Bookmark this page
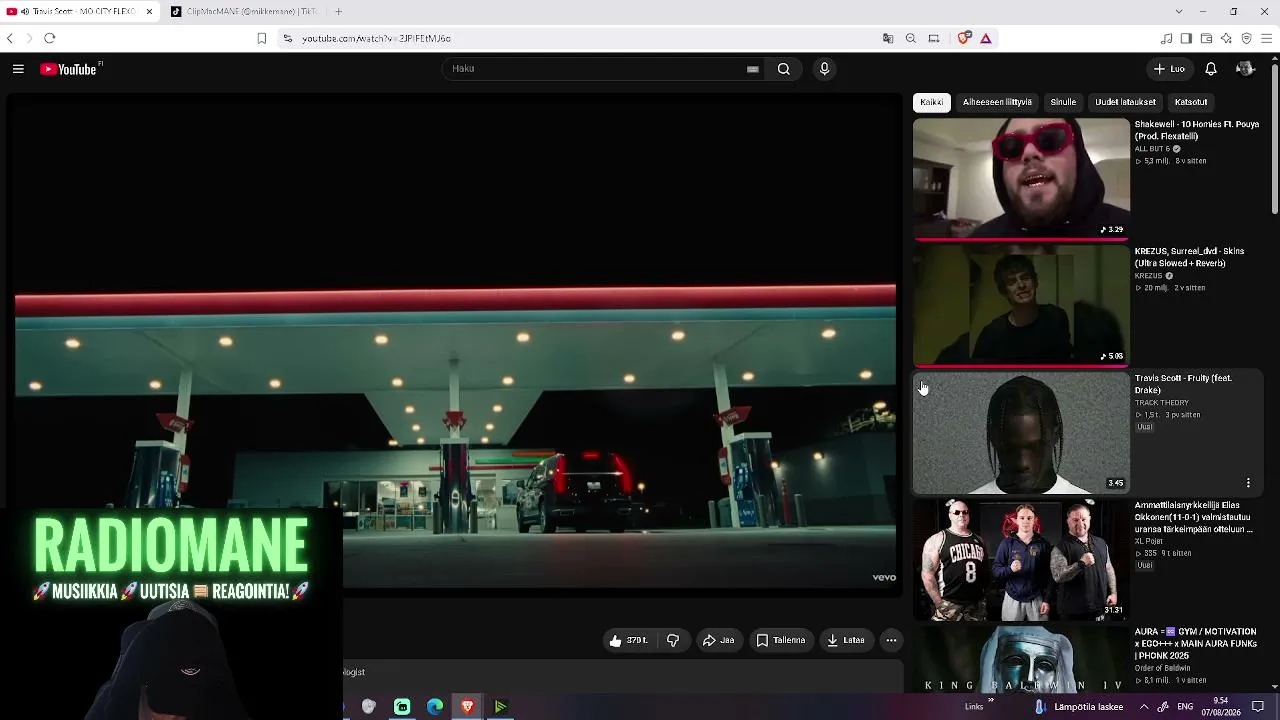1280x720 pixels. (262, 38)
